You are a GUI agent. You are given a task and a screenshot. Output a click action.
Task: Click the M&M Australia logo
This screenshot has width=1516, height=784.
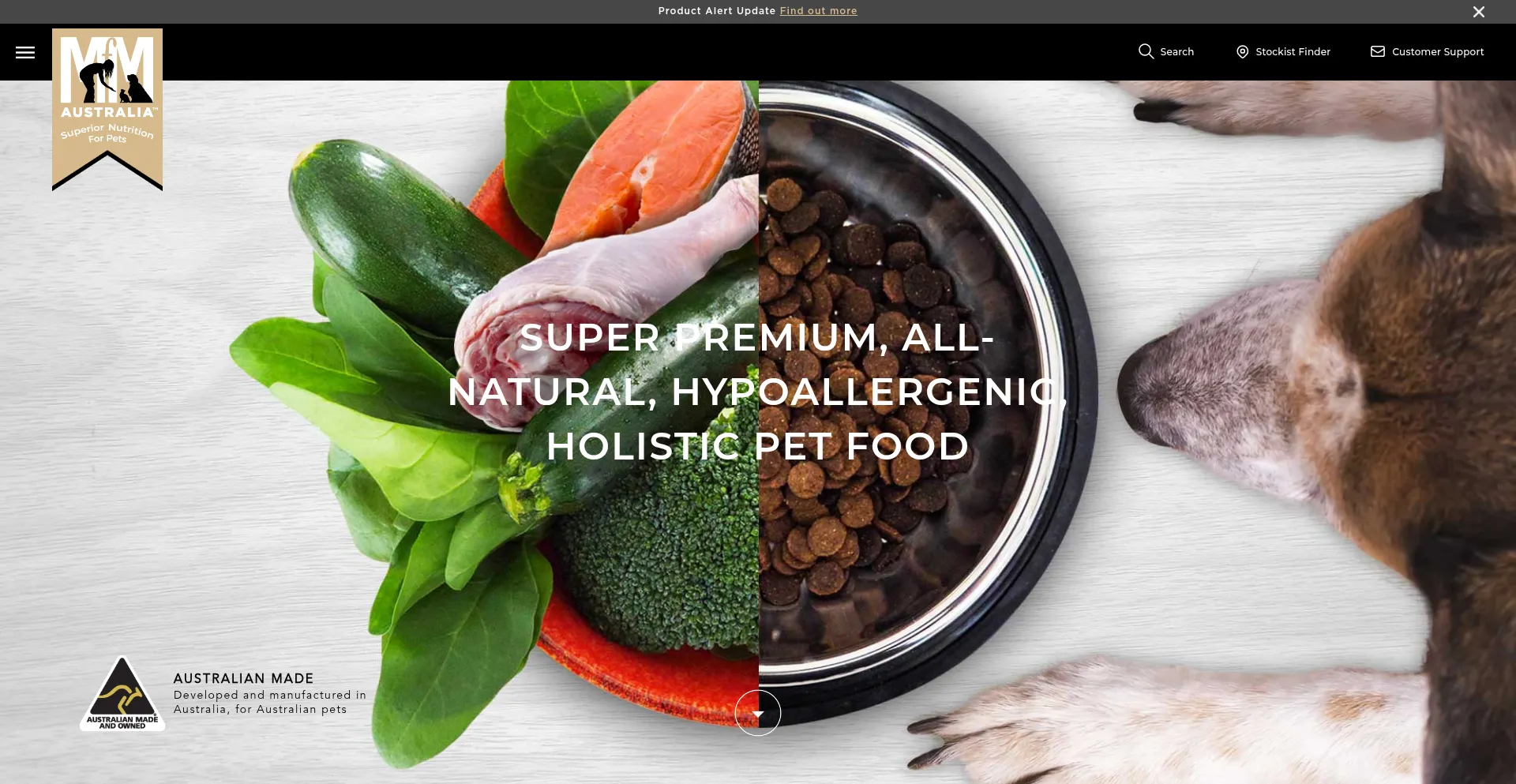click(107, 109)
